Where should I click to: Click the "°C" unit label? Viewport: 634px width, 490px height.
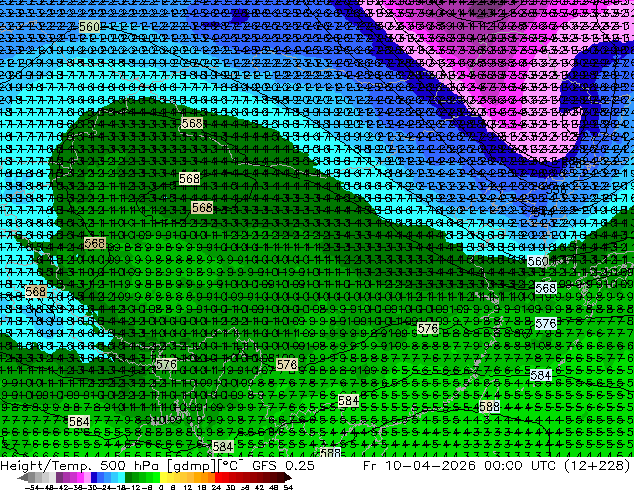[232, 465]
